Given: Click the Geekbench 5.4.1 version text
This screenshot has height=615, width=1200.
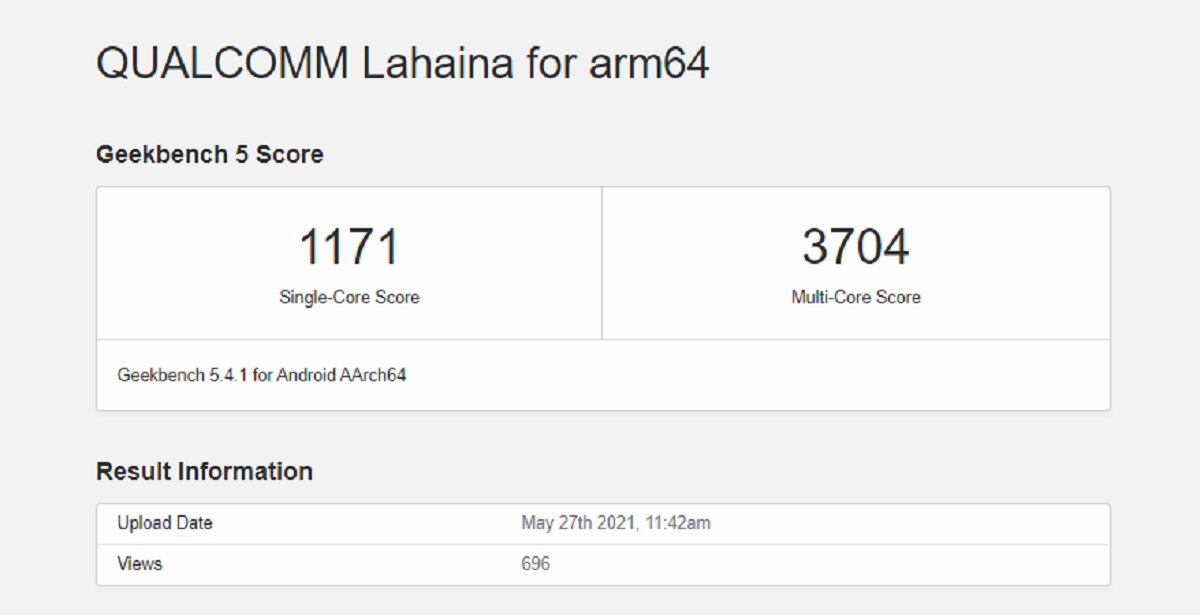Looking at the screenshot, I should tap(183, 376).
